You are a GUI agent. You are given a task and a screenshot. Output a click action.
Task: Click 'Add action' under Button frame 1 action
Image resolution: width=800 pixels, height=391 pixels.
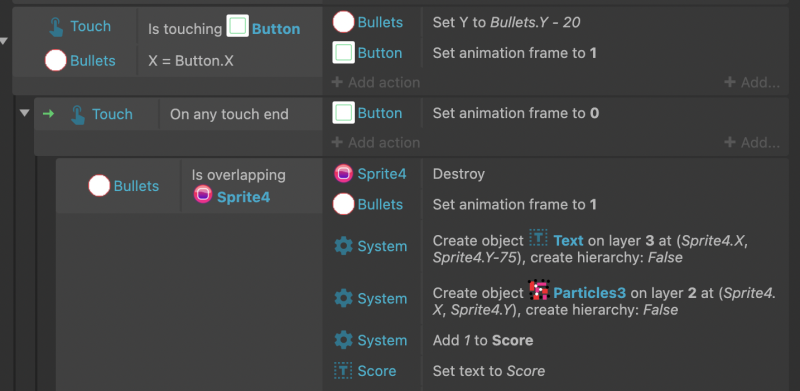[x=376, y=82]
